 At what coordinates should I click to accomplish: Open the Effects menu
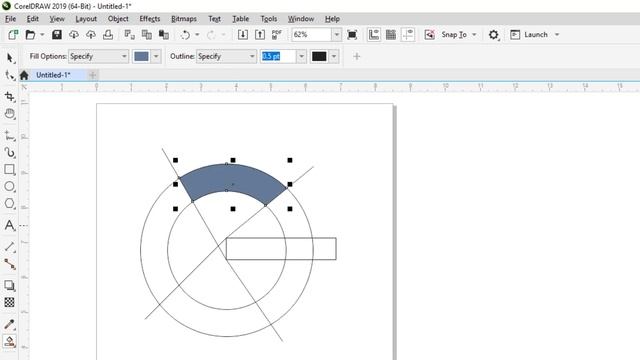tap(150, 19)
